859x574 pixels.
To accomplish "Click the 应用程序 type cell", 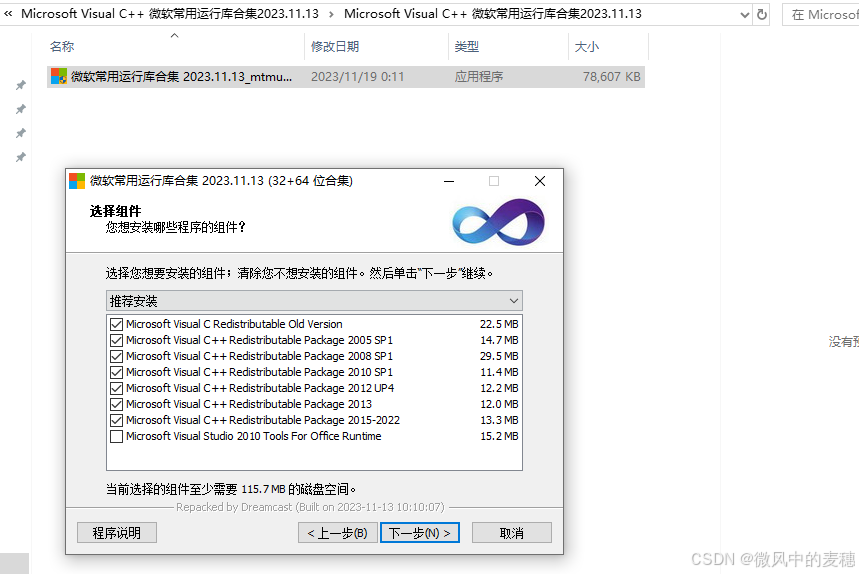I will pyautogui.click(x=478, y=77).
